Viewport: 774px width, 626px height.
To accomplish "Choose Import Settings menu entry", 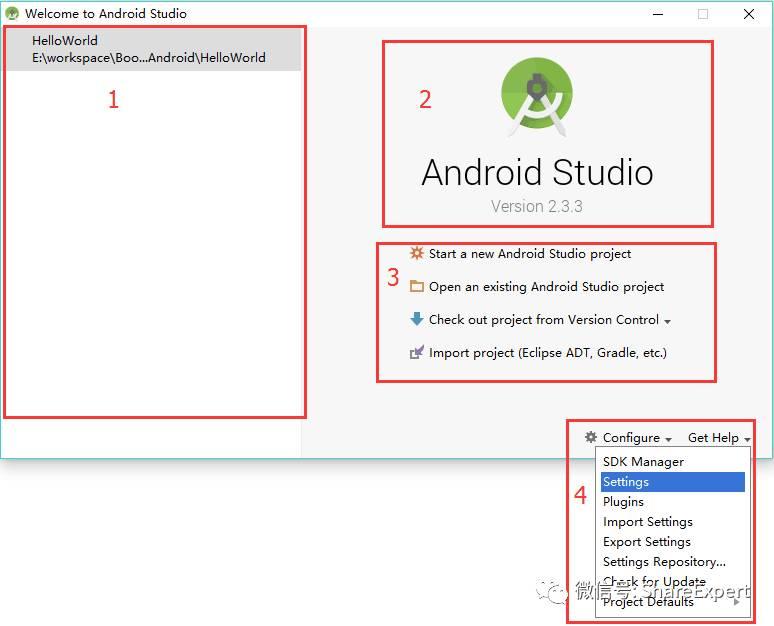I will [x=672, y=522].
